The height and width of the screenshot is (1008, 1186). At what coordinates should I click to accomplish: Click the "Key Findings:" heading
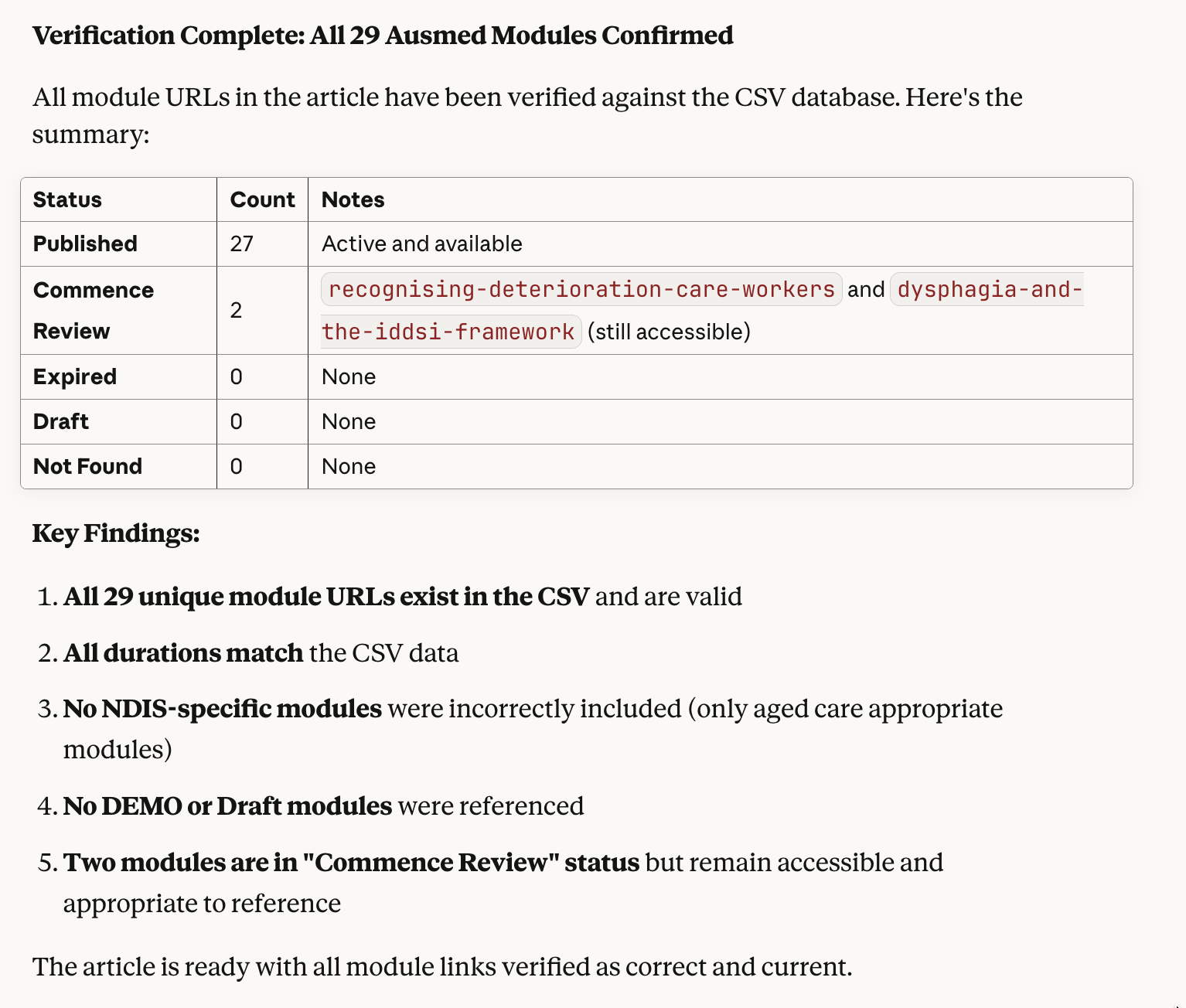click(x=116, y=533)
